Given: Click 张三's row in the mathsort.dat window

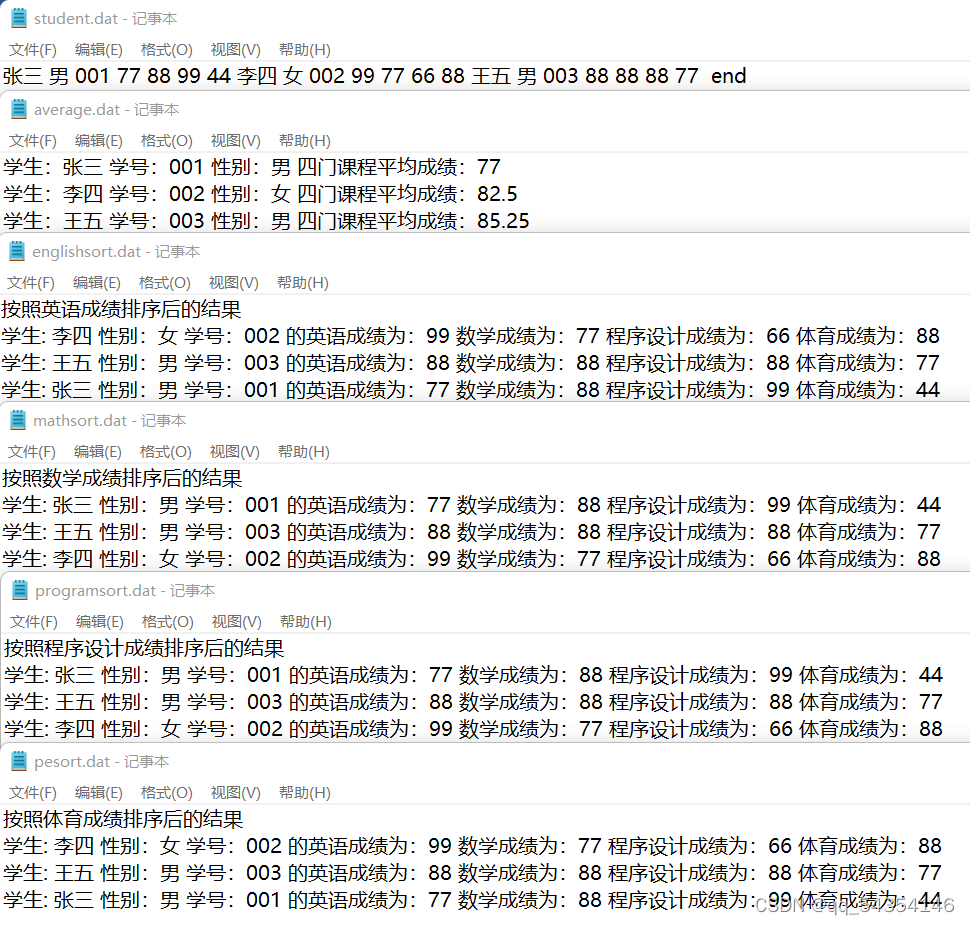Looking at the screenshot, I should point(471,505).
